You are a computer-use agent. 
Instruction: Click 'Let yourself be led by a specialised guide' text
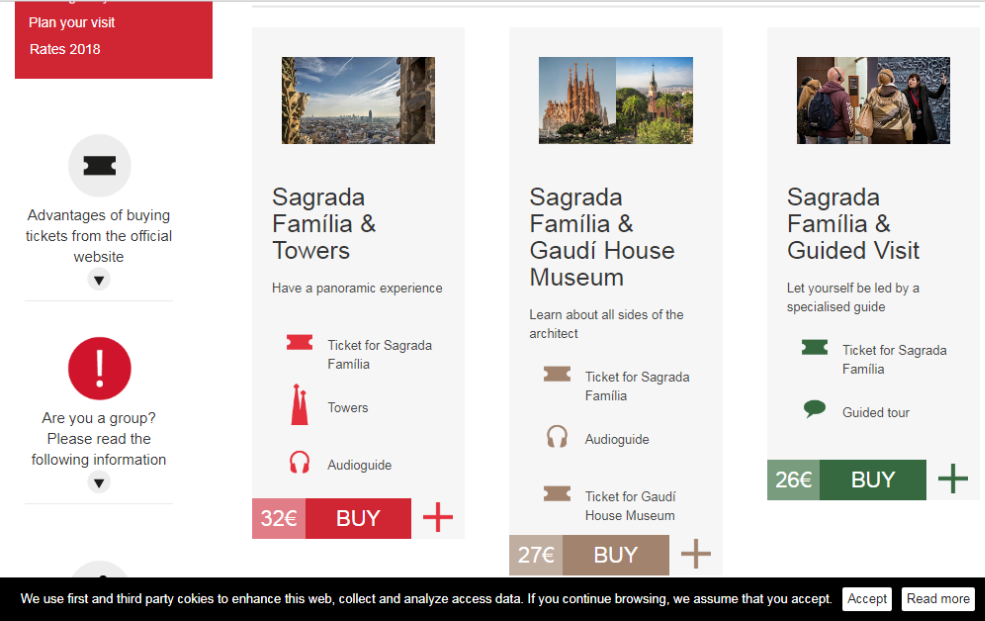[852, 298]
